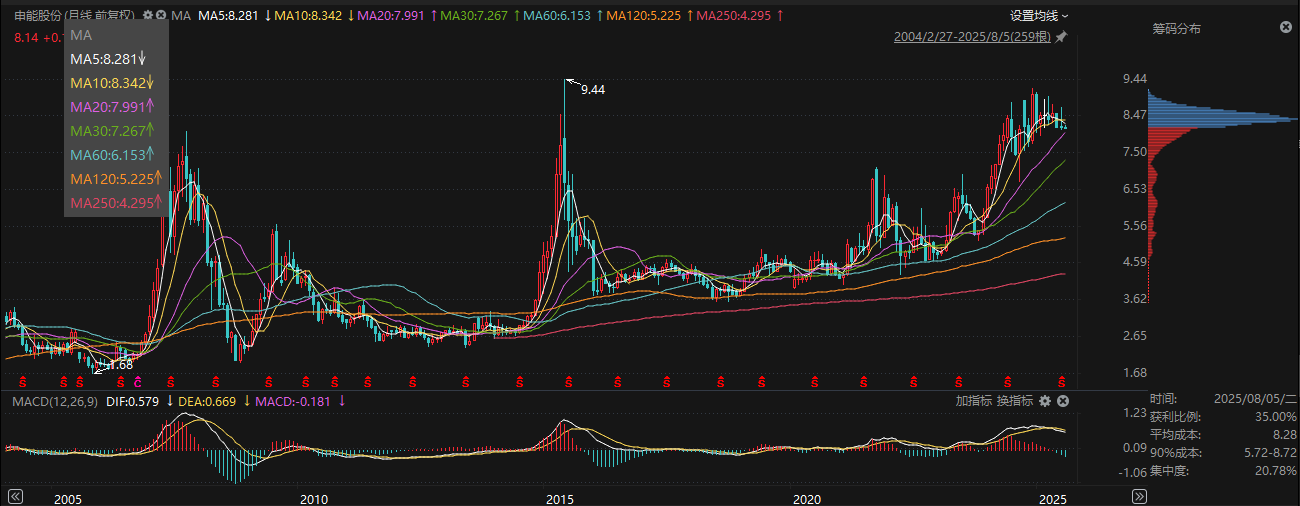Open the date range link 2004/2/27-2025/8/5
This screenshot has width=1300, height=506.
(x=972, y=37)
